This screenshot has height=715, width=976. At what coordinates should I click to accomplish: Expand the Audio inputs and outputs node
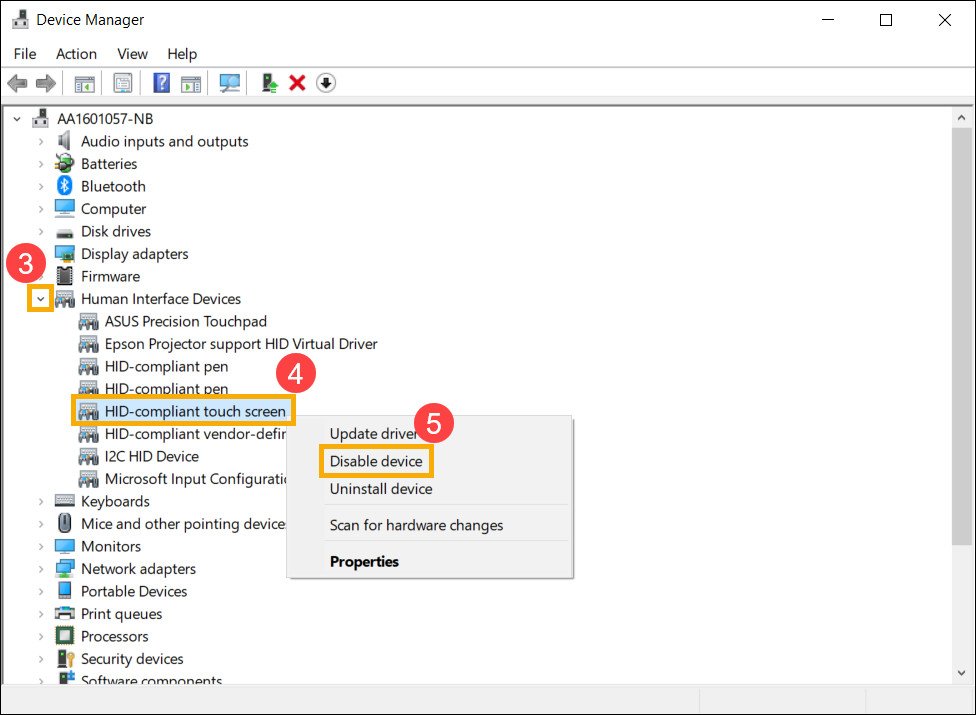coord(41,142)
